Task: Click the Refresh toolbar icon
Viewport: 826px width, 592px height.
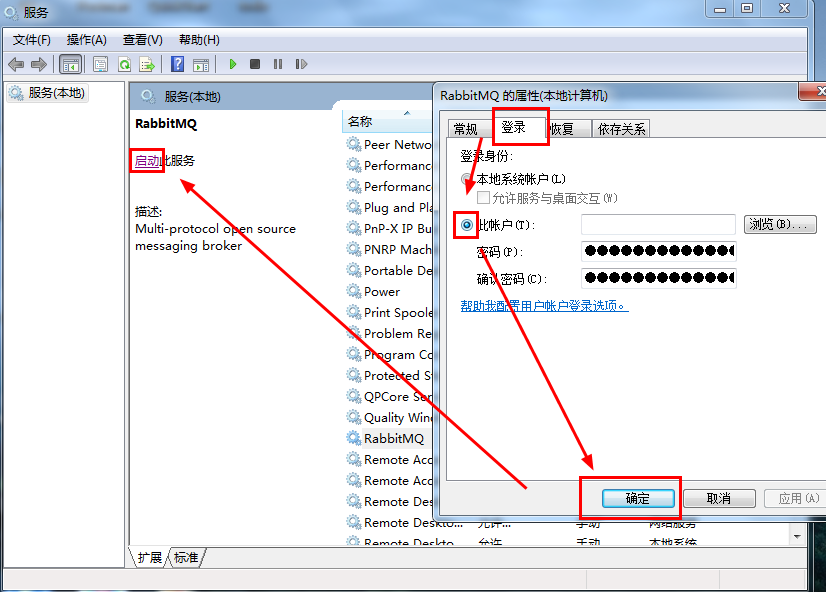Action: click(124, 64)
